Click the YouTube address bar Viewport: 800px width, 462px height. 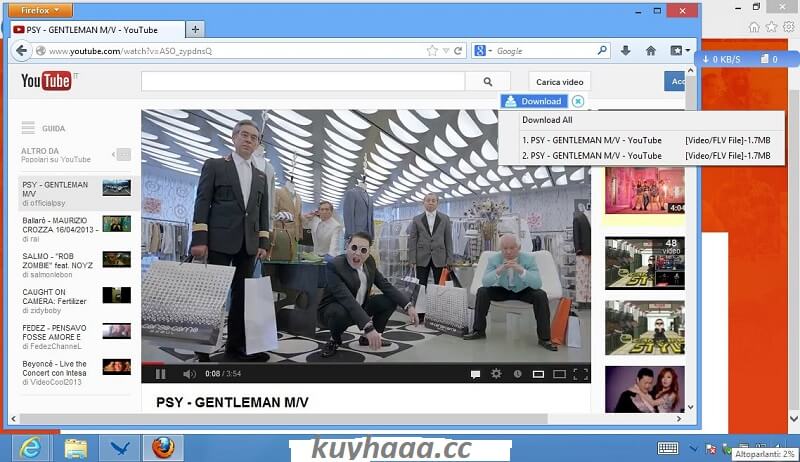click(230, 51)
